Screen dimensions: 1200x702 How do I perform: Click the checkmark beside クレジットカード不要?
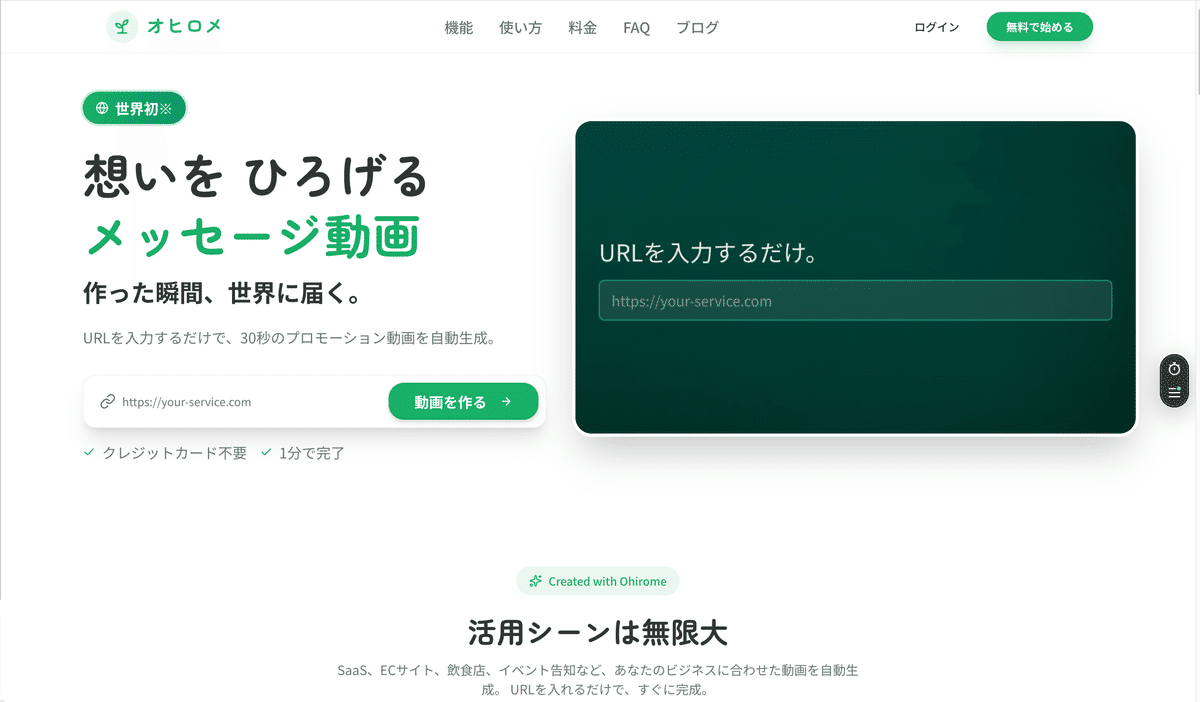click(x=90, y=453)
